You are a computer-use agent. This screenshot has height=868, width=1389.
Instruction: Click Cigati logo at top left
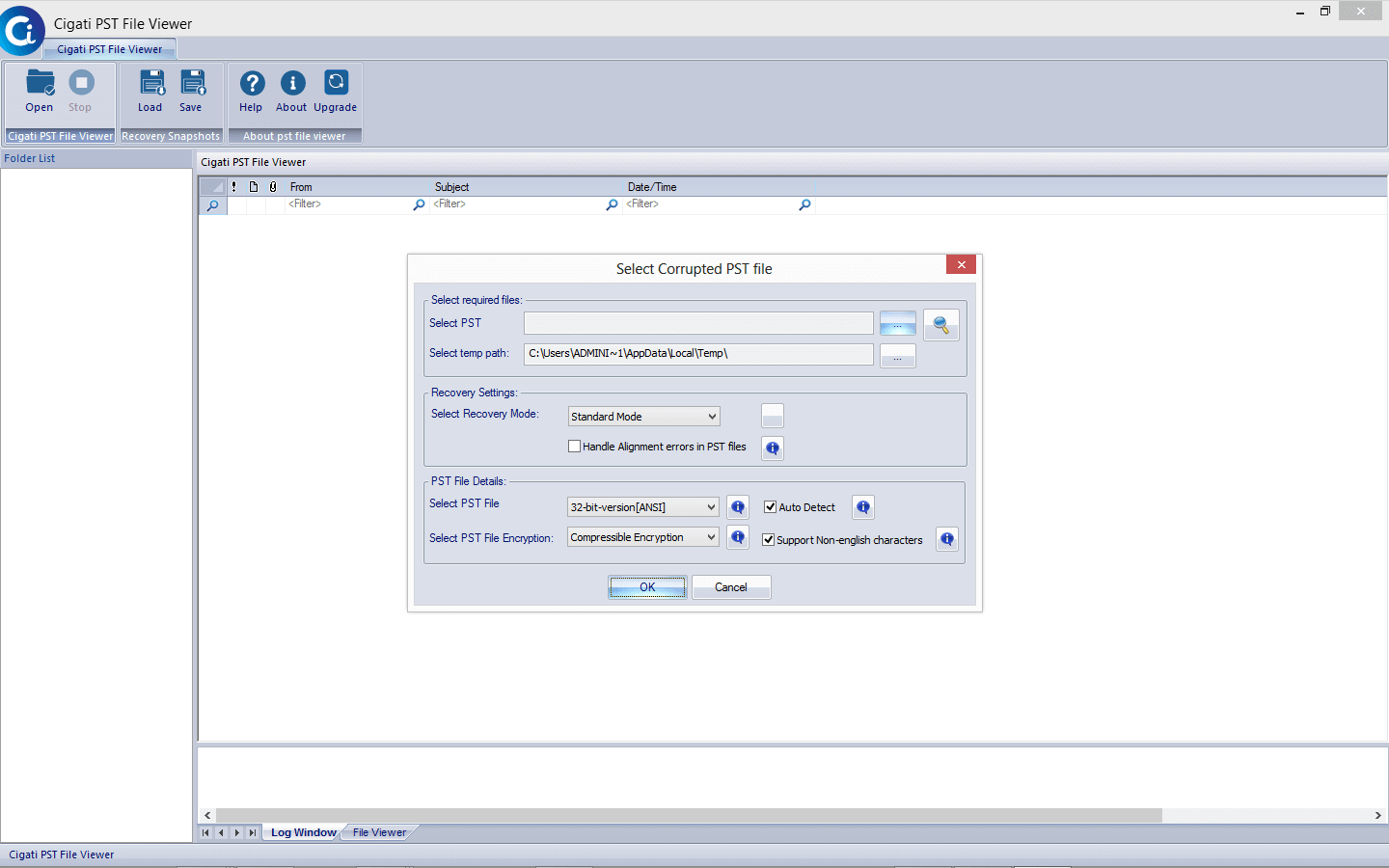pyautogui.click(x=21, y=31)
